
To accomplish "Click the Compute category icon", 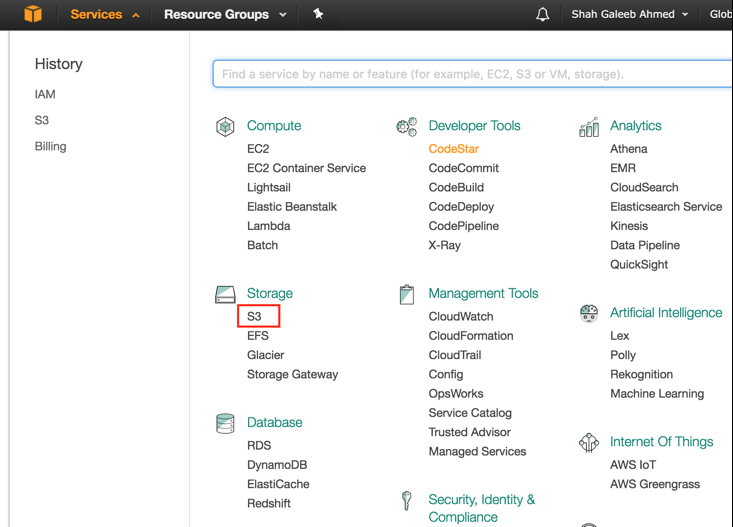I will pyautogui.click(x=225, y=127).
